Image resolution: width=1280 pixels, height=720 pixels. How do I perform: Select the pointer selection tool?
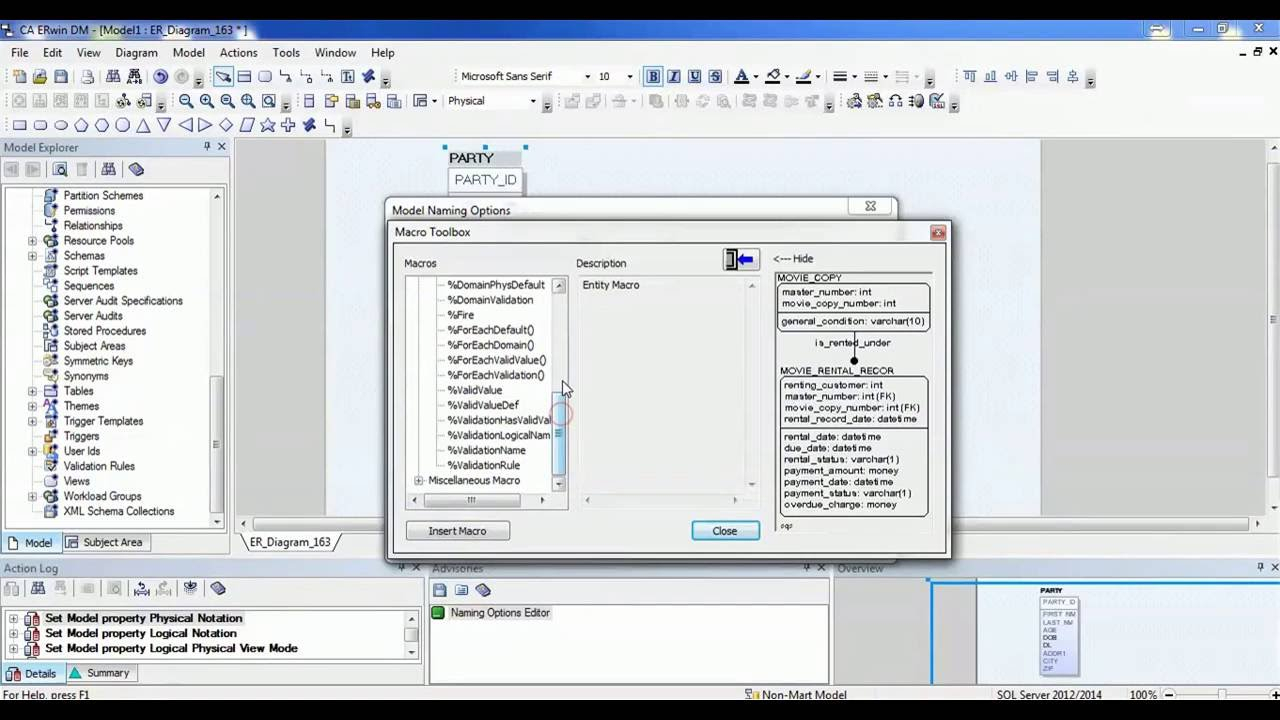[x=222, y=76]
